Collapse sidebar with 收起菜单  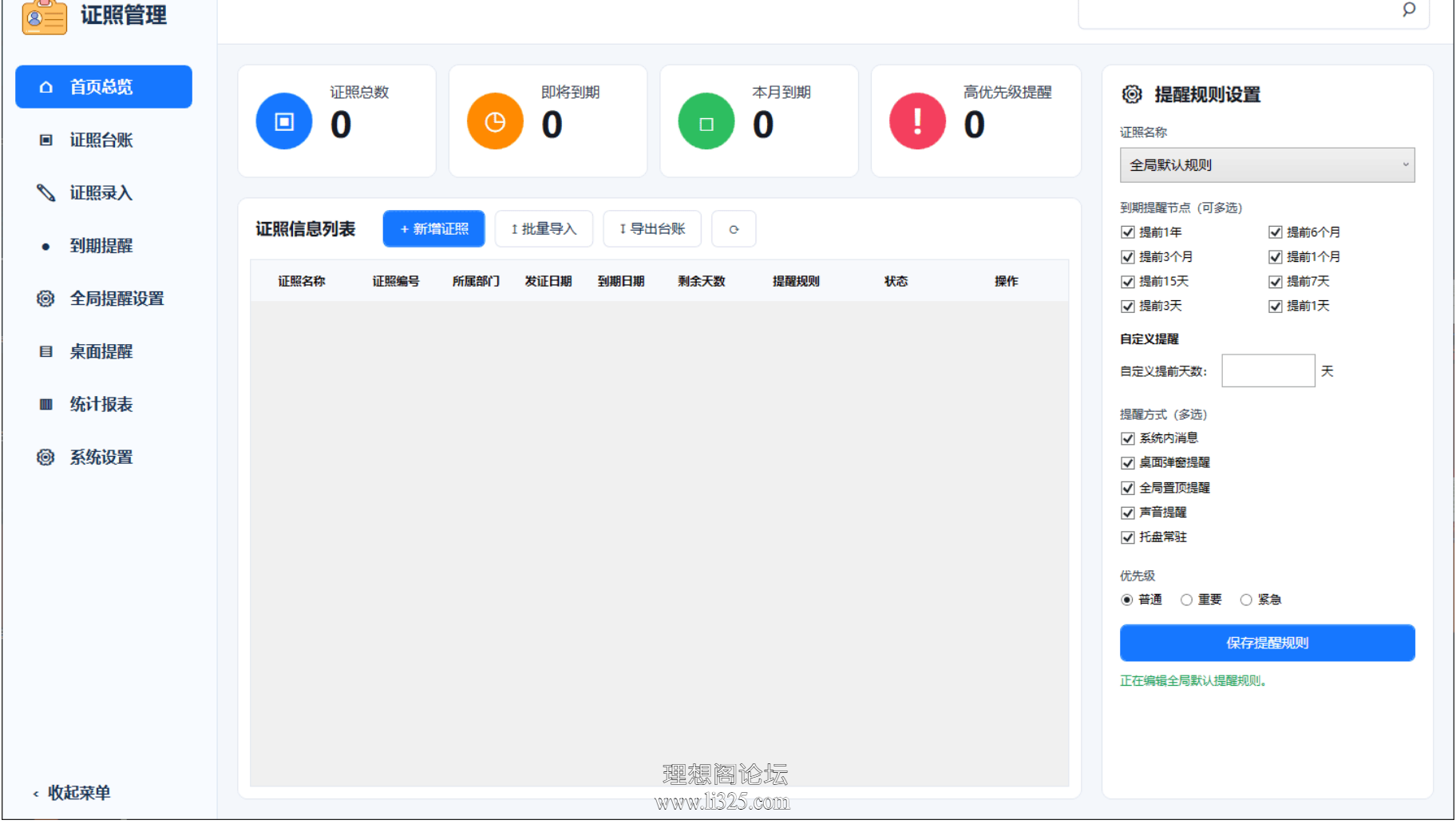tap(72, 793)
